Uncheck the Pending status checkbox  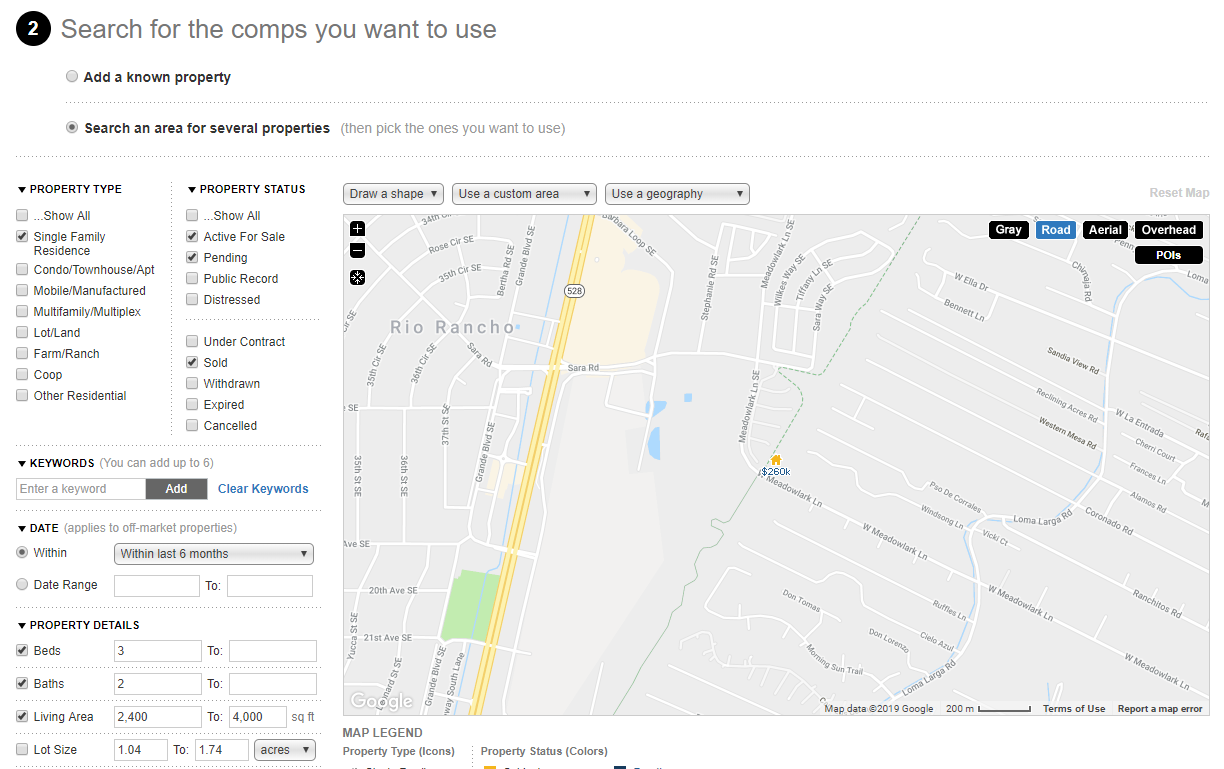(192, 258)
